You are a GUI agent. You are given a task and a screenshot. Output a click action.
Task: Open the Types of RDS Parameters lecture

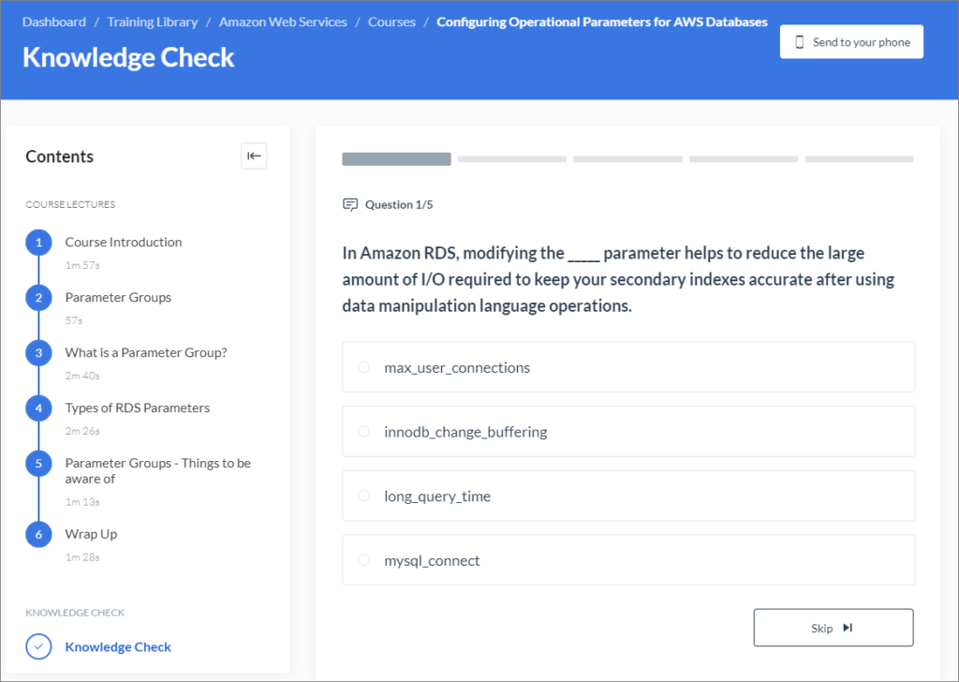pyautogui.click(x=138, y=408)
